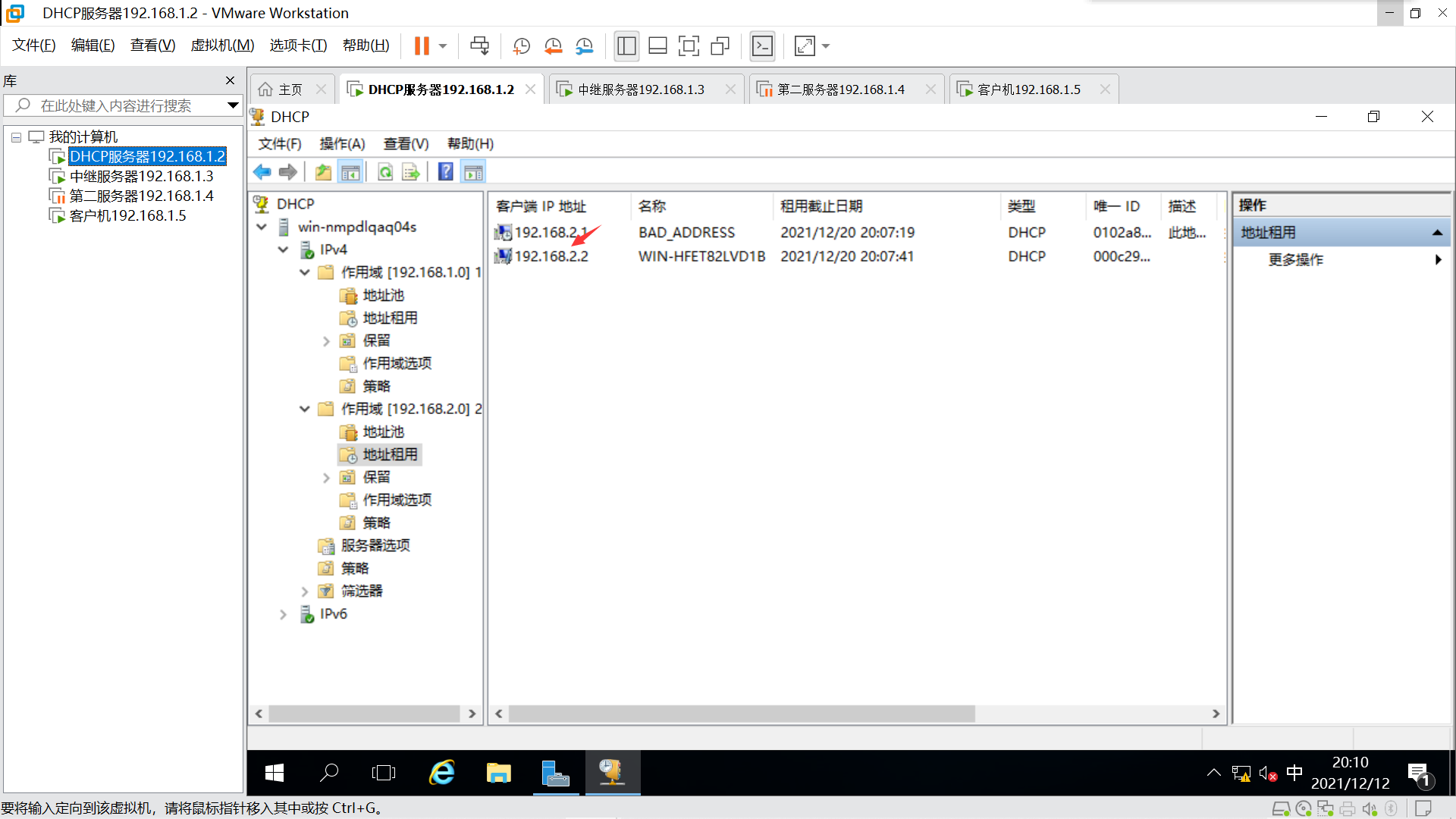Click the DHCP console back arrow

262,172
